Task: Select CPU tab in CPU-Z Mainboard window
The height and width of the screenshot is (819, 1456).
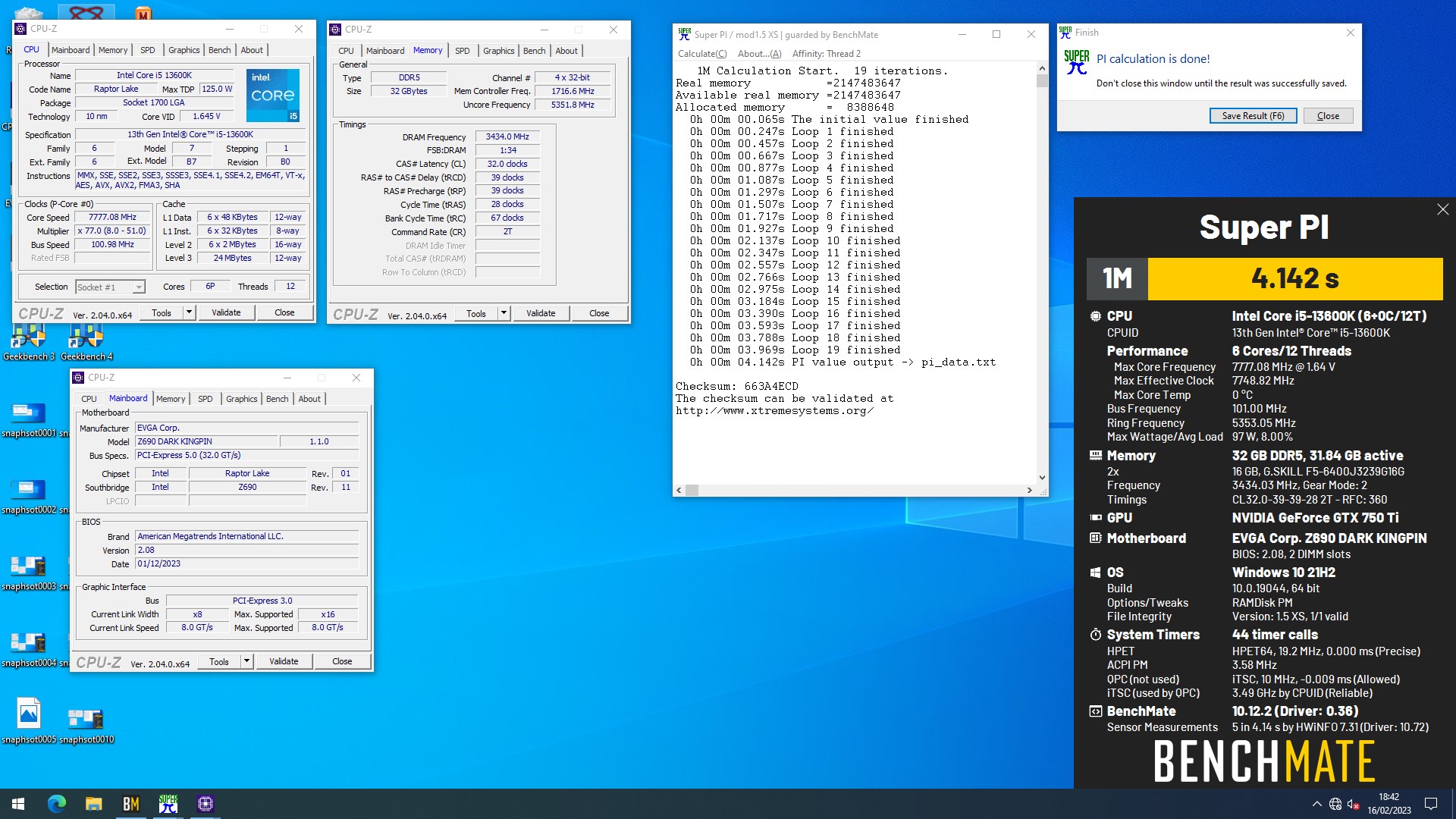Action: [x=89, y=399]
